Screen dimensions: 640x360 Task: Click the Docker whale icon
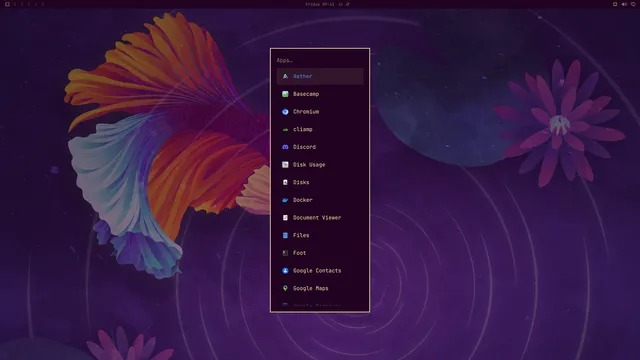coord(285,200)
